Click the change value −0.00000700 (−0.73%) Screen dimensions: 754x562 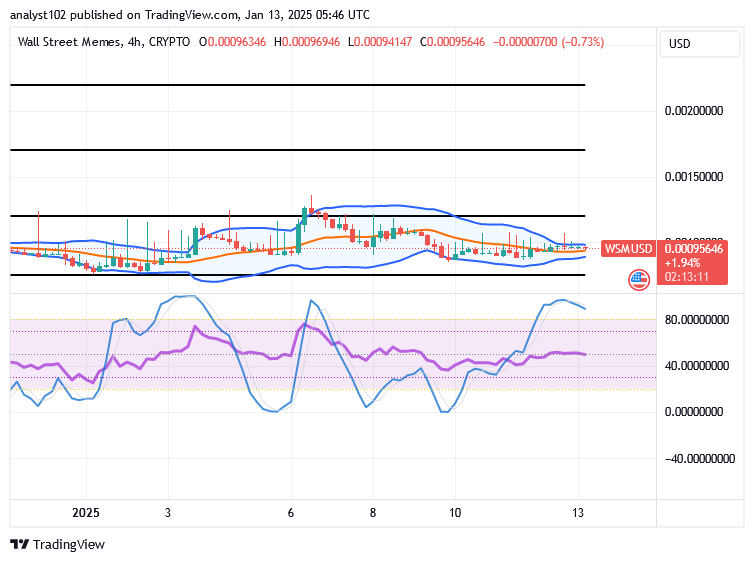548,42
